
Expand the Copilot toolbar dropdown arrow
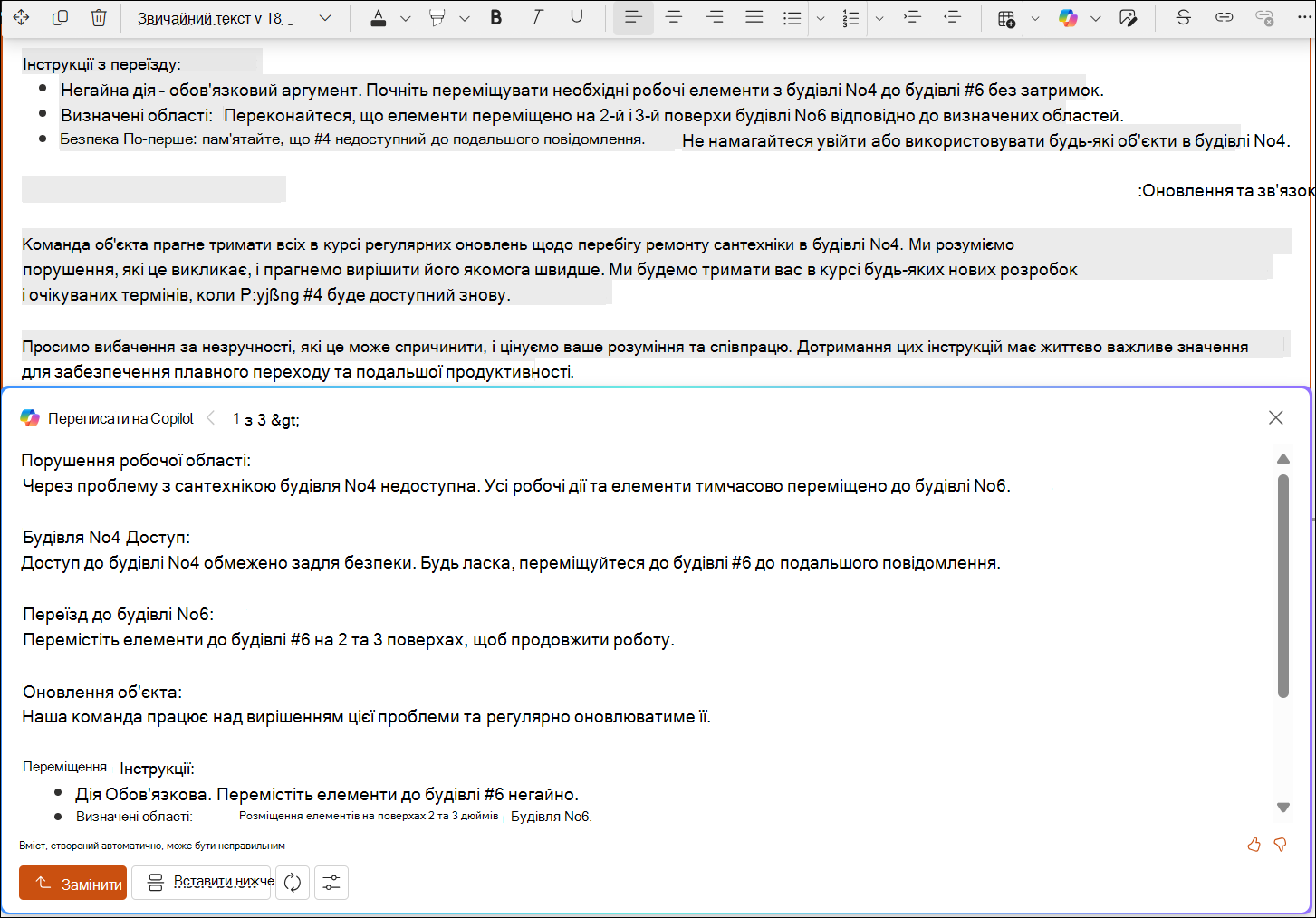pyautogui.click(x=1095, y=18)
